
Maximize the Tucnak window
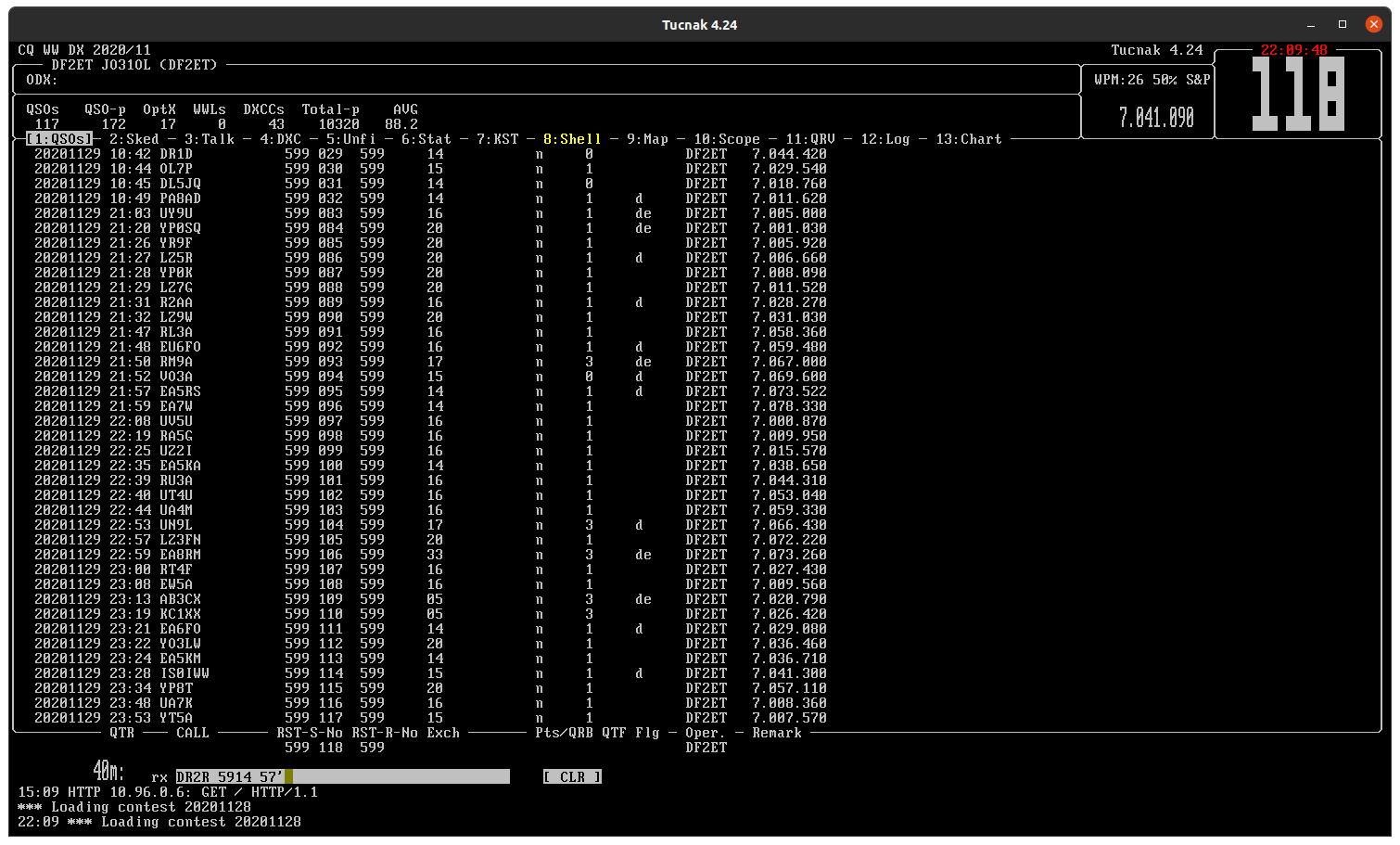tap(1342, 24)
